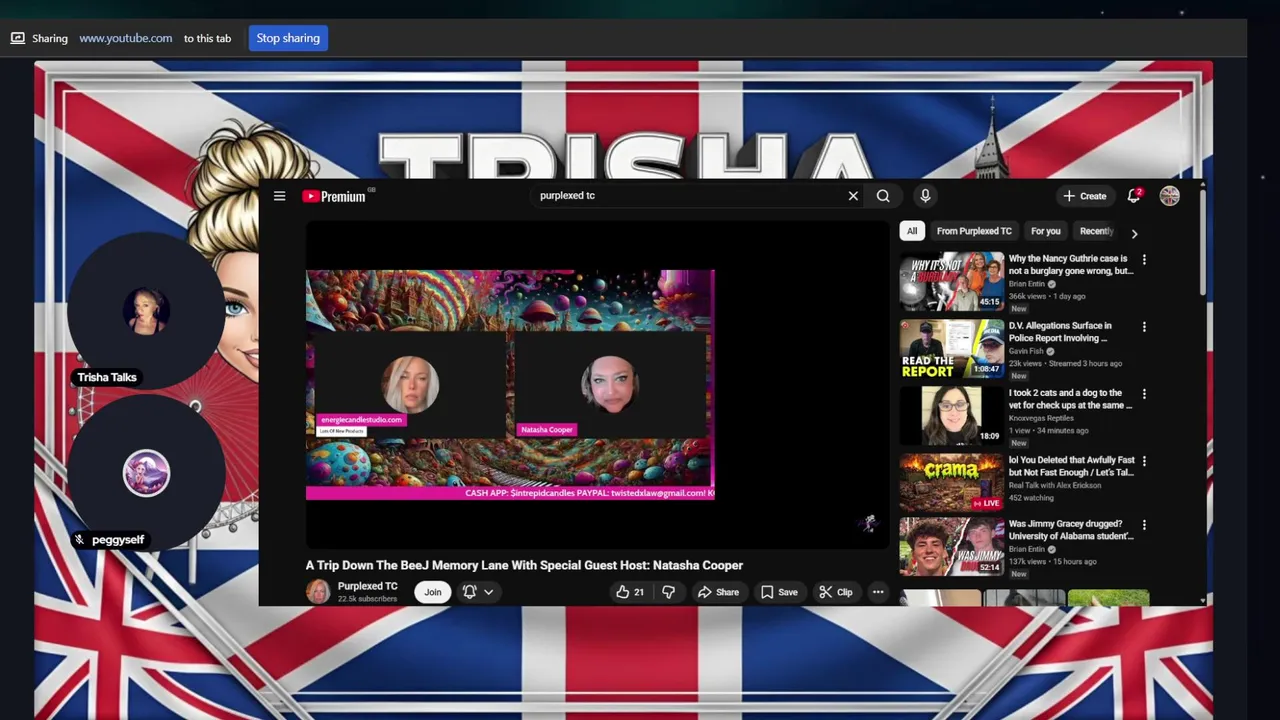Open the Read The Report video thumbnail
The image size is (1280, 720).
coord(951,348)
